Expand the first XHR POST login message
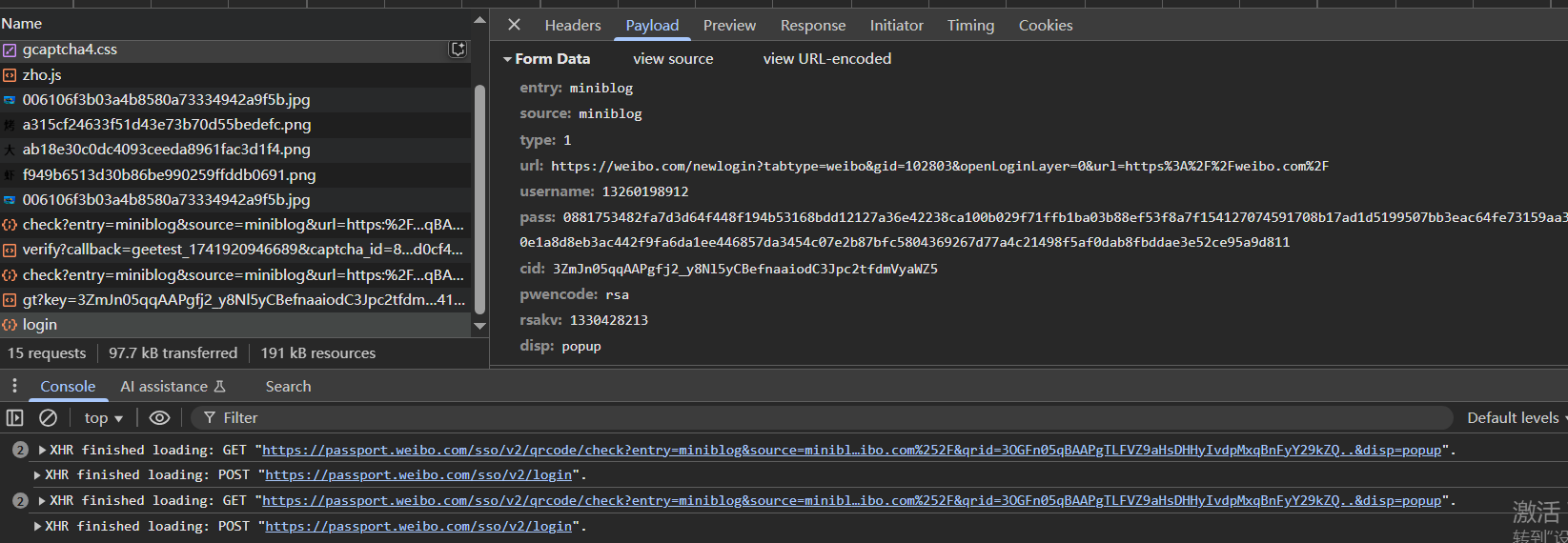This screenshot has height=543, width=1568. pos(37,474)
